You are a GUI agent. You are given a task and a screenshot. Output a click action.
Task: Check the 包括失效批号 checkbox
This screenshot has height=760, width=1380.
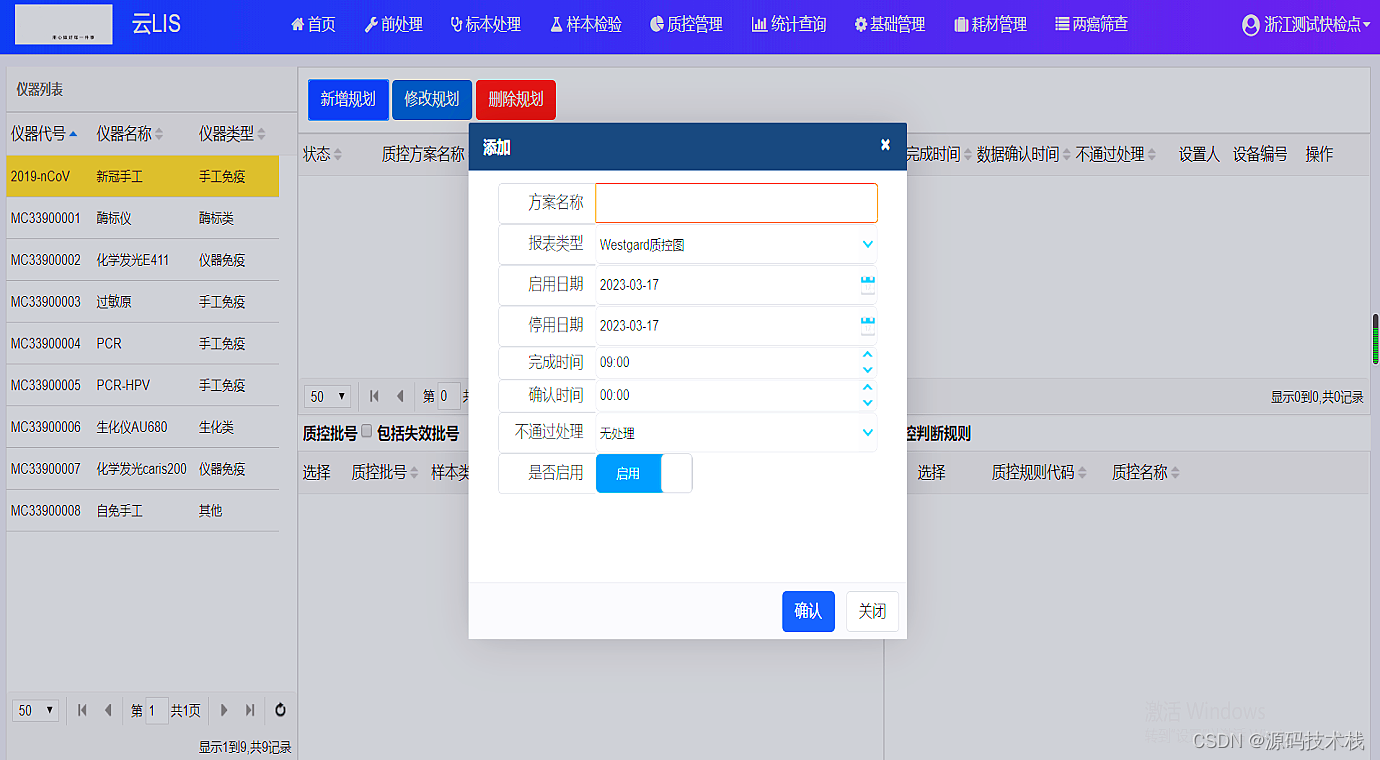click(366, 432)
